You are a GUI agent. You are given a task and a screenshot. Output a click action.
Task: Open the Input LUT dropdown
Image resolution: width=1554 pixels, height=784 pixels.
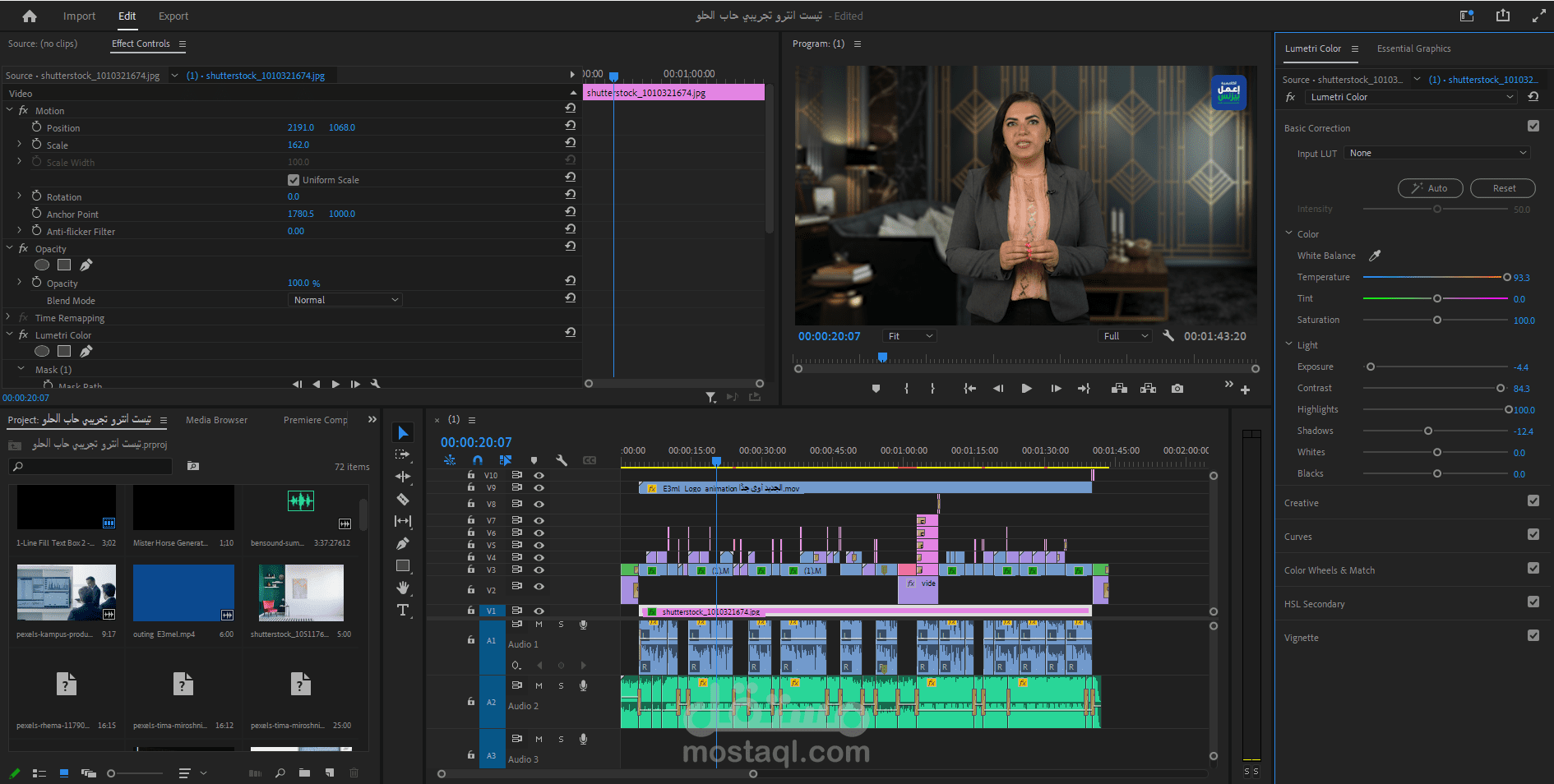click(1436, 153)
